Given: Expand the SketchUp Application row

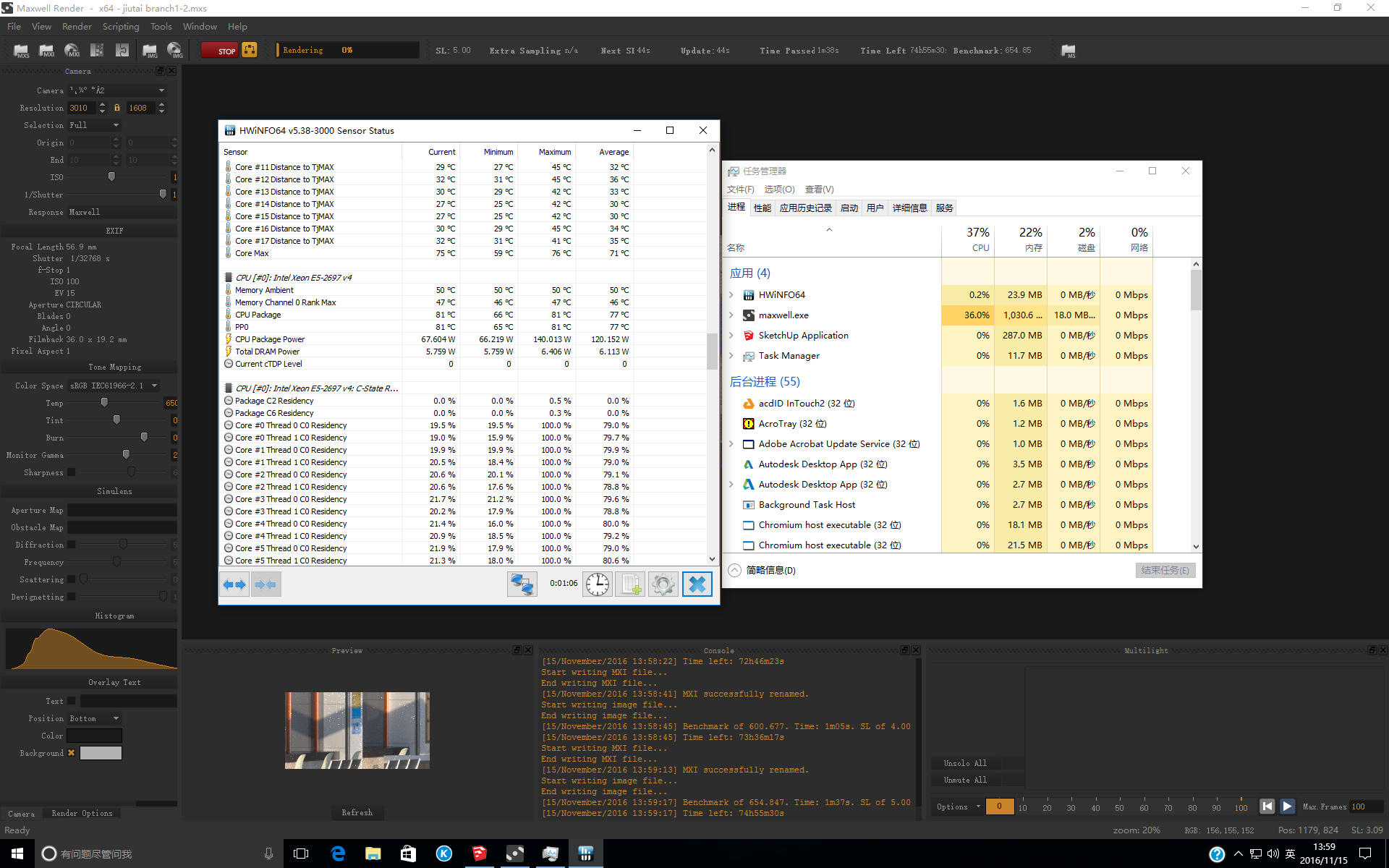Looking at the screenshot, I should (x=731, y=336).
